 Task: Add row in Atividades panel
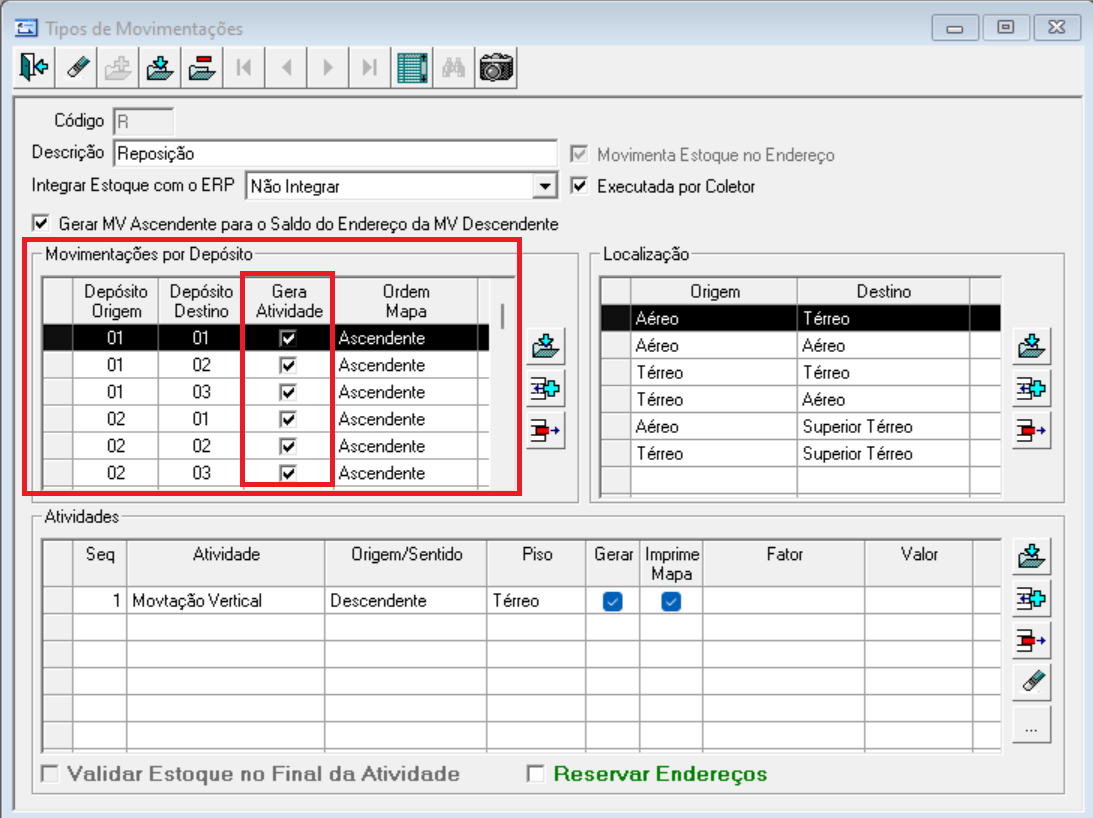1032,598
